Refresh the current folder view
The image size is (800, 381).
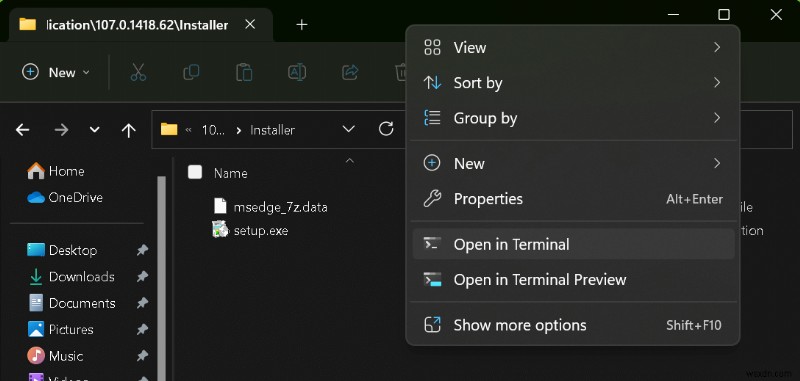(x=386, y=129)
